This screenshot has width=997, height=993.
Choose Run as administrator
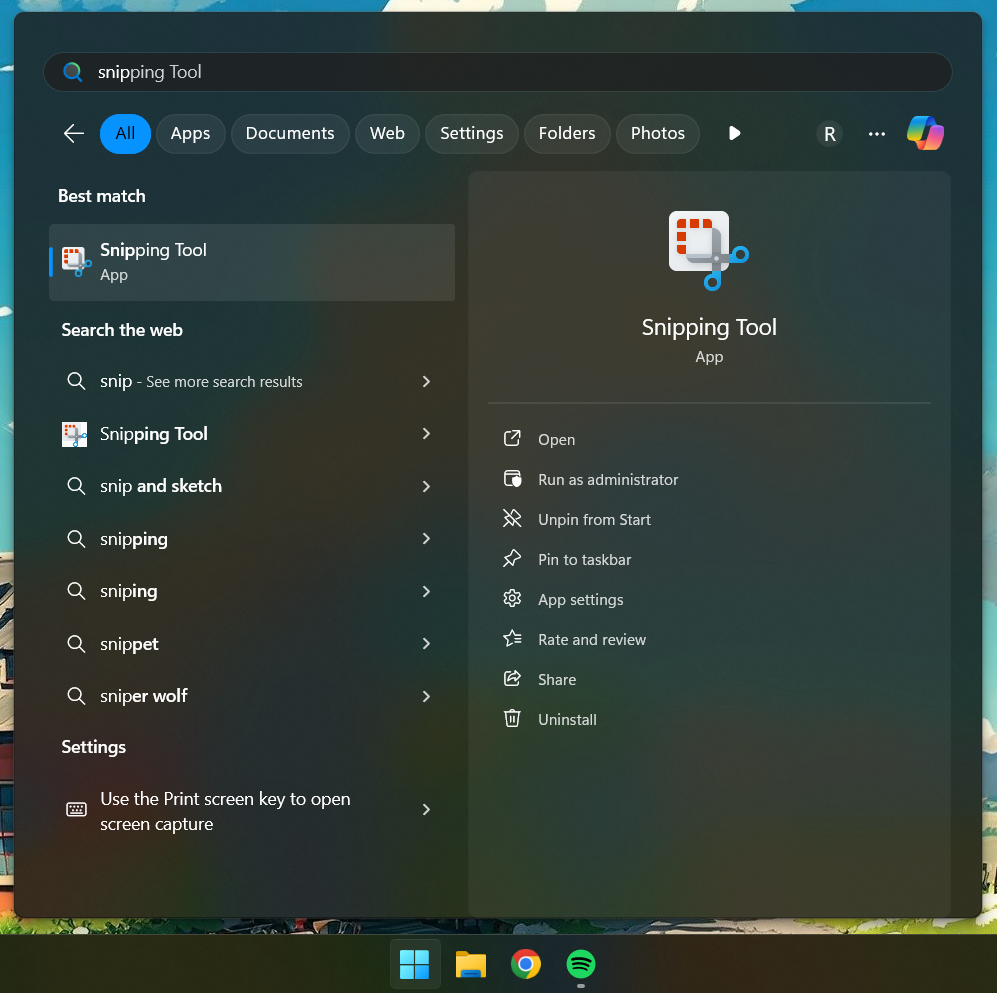(x=608, y=479)
